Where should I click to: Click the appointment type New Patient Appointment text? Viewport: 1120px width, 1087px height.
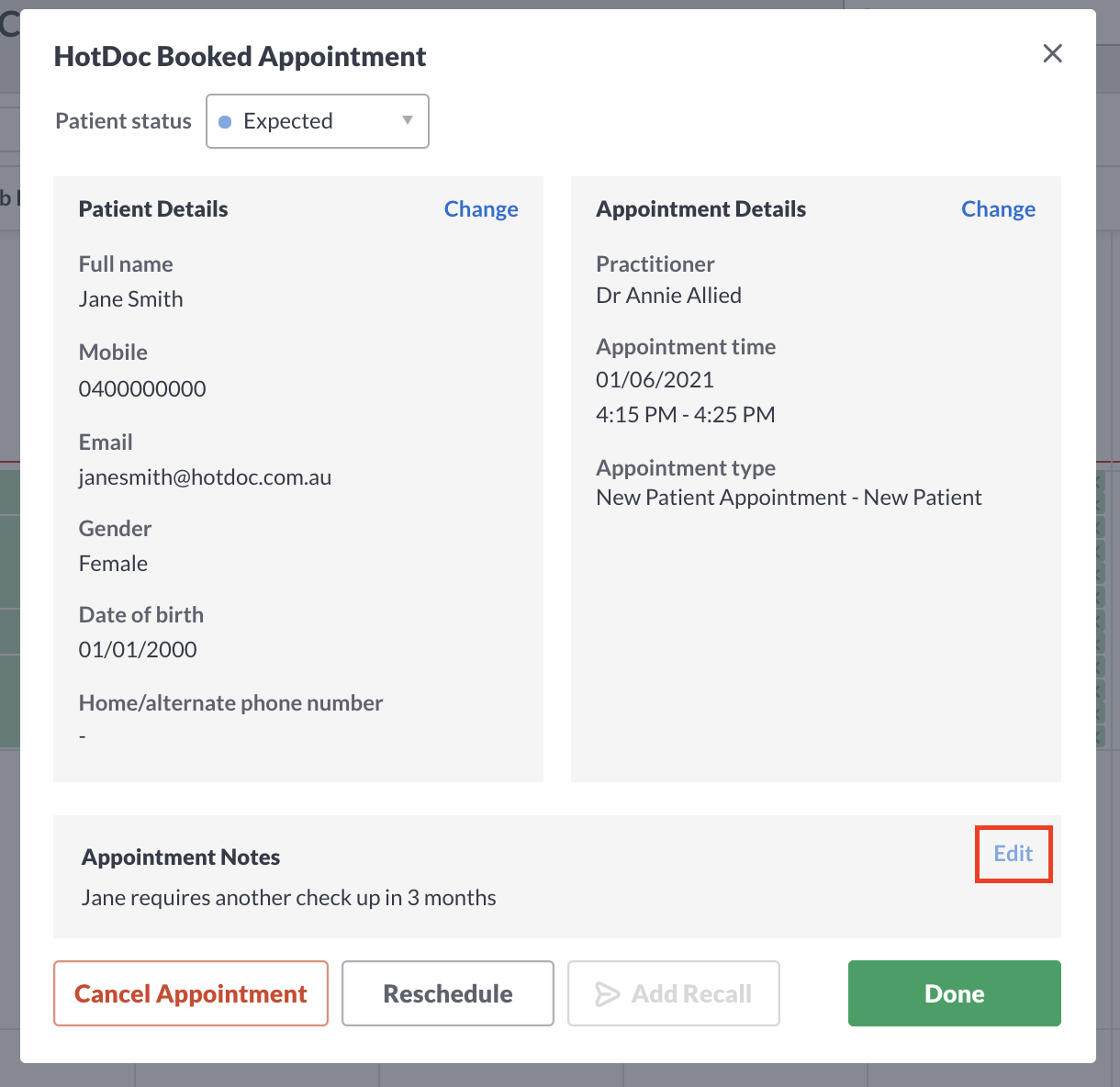click(789, 497)
